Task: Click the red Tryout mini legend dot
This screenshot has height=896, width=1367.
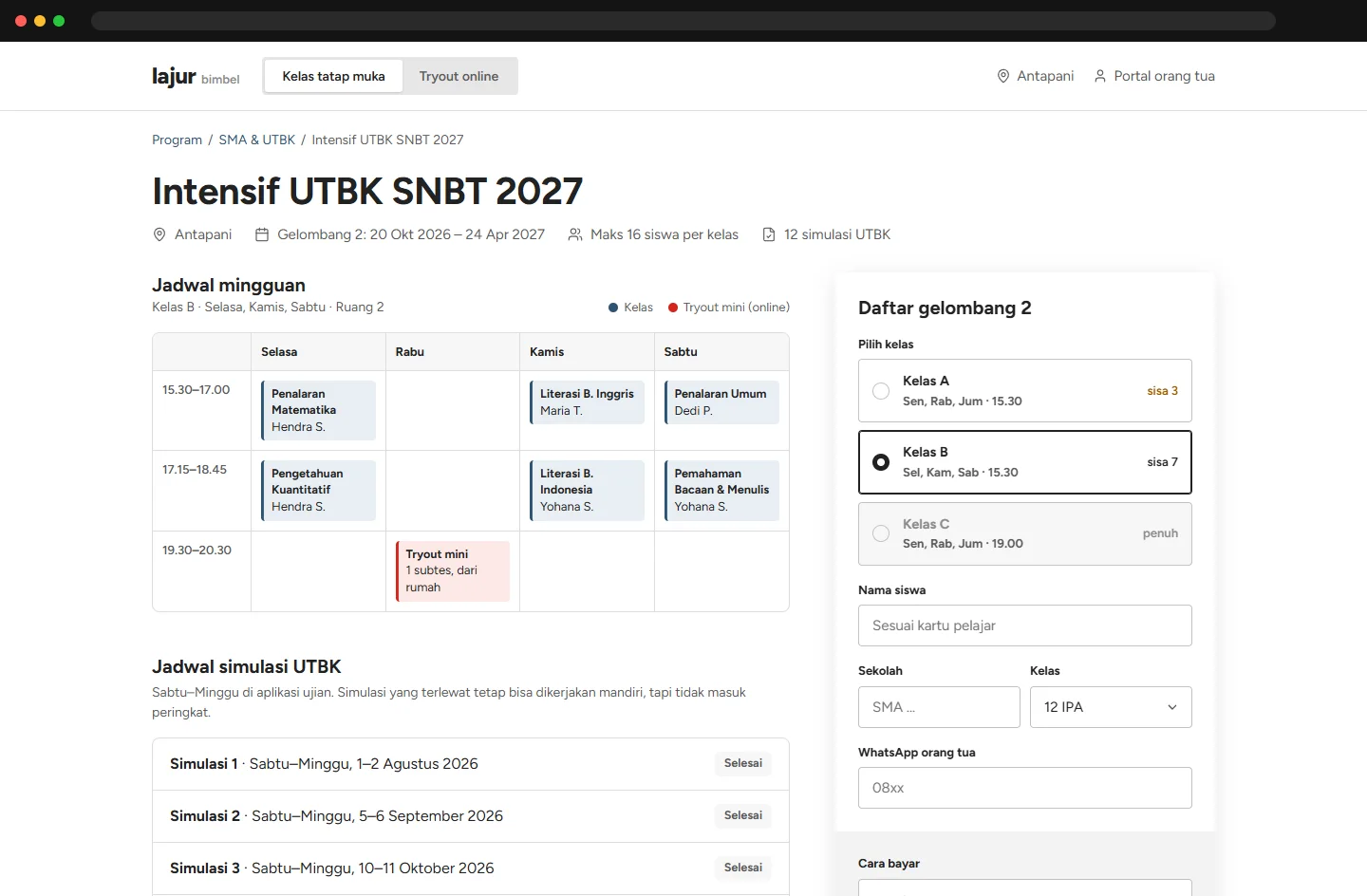Action: pos(673,308)
